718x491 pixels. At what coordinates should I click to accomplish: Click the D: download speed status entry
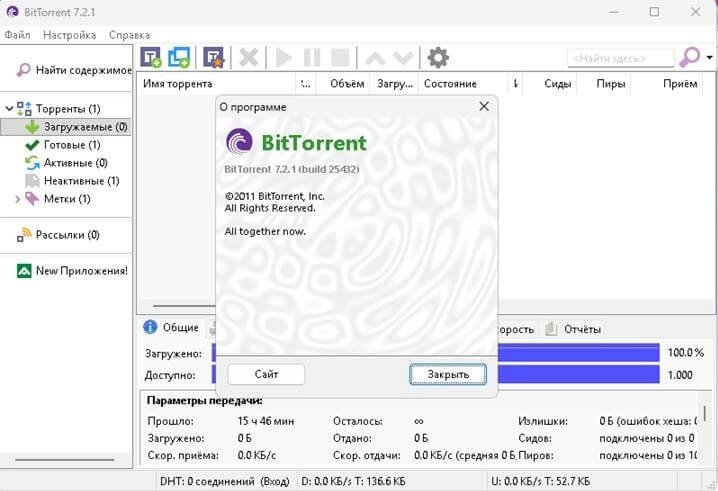pyautogui.click(x=353, y=481)
